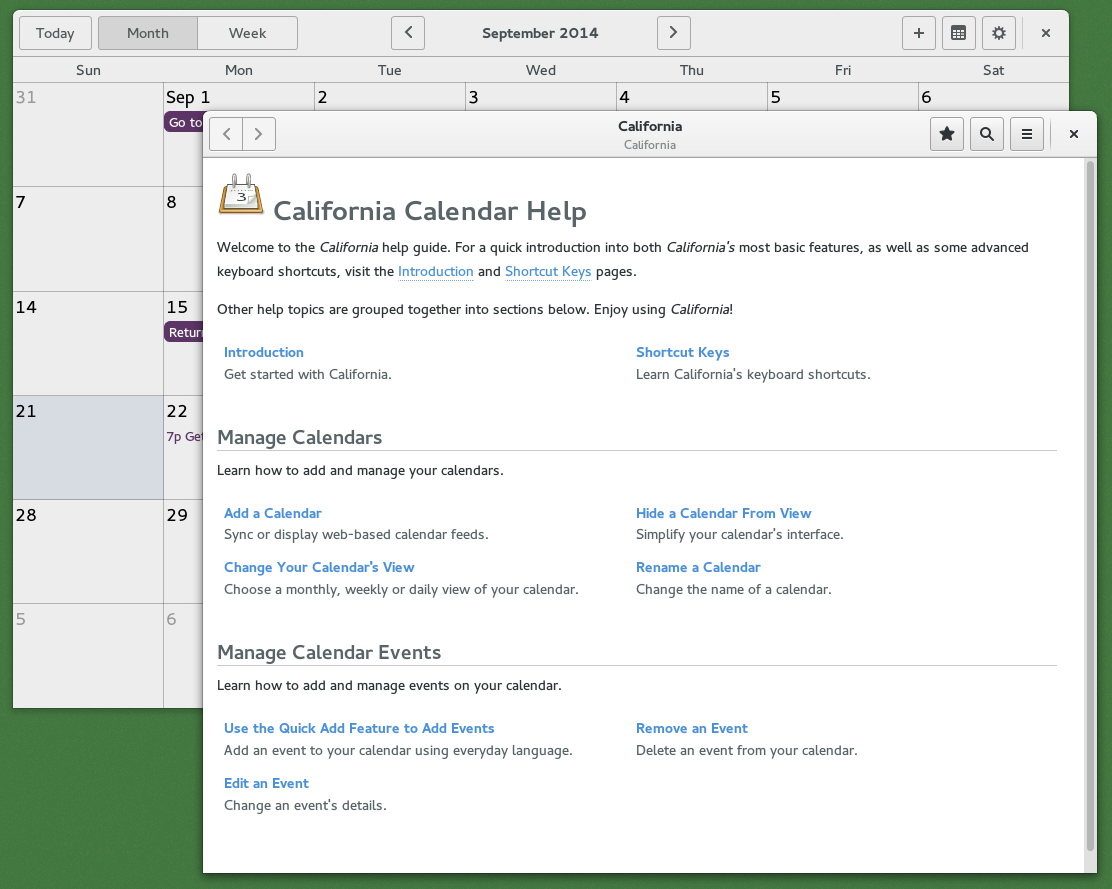Open the help window hamburger menu
The width and height of the screenshot is (1112, 889).
point(1026,133)
